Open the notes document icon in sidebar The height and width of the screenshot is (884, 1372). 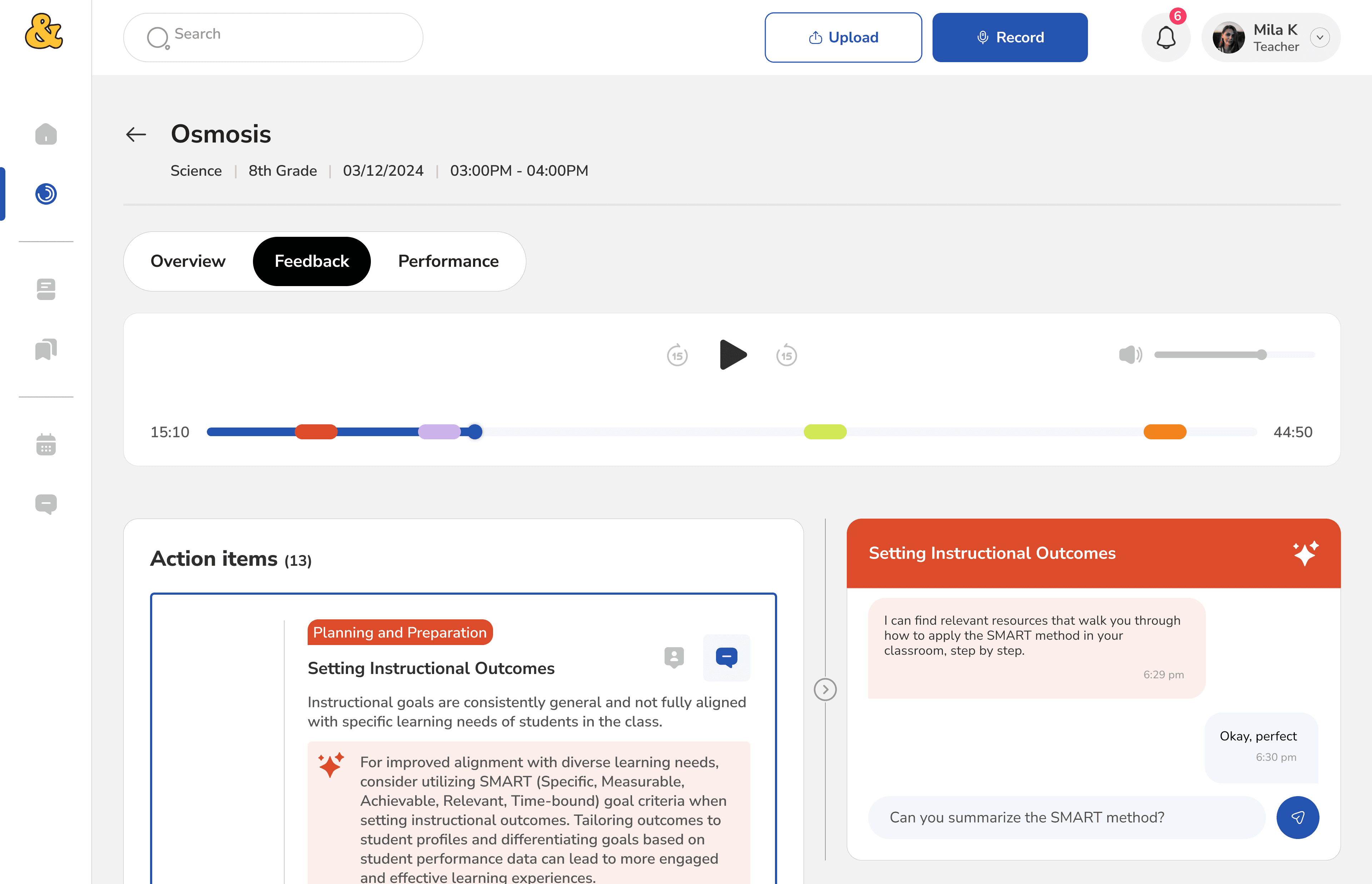46,289
